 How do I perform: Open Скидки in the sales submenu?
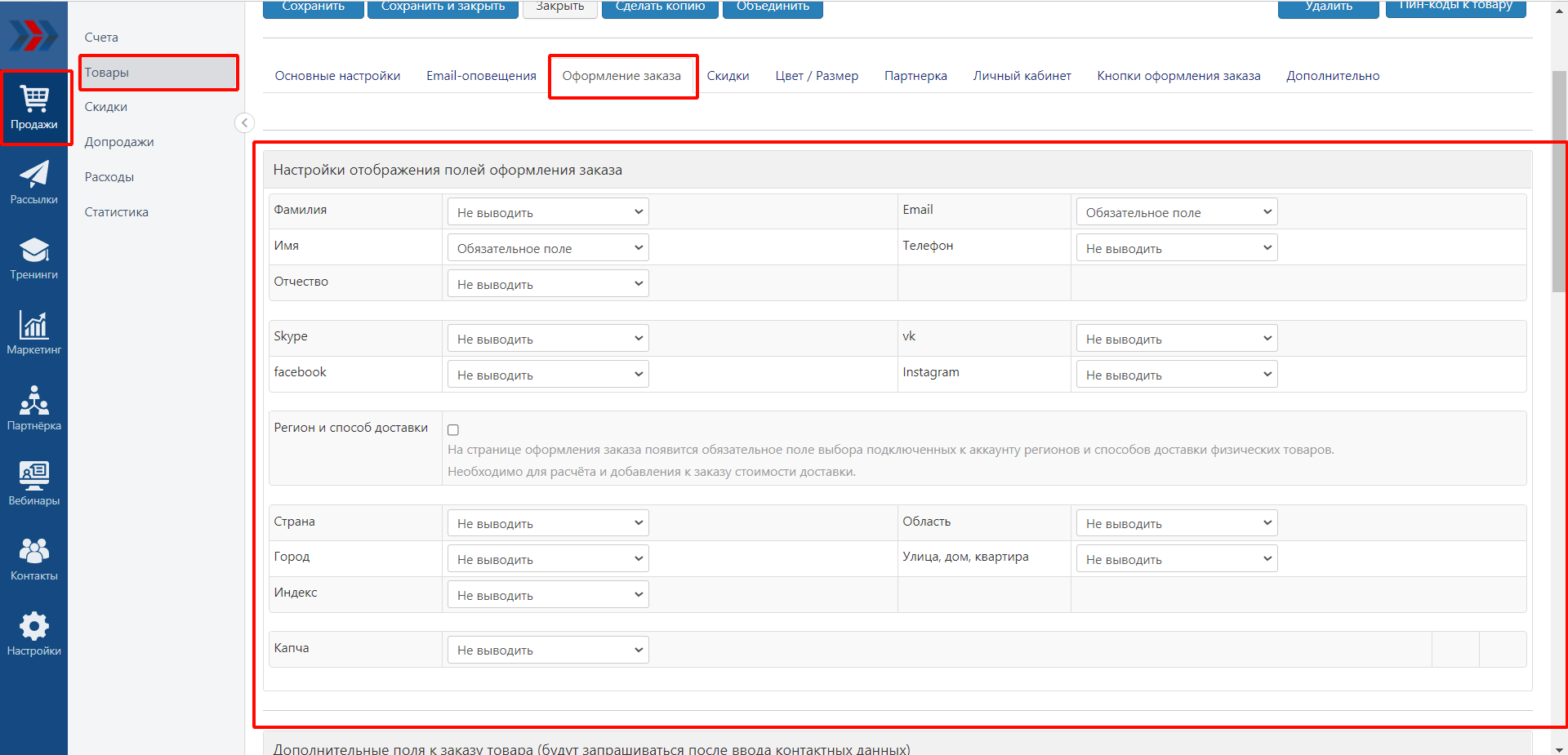pyautogui.click(x=106, y=107)
